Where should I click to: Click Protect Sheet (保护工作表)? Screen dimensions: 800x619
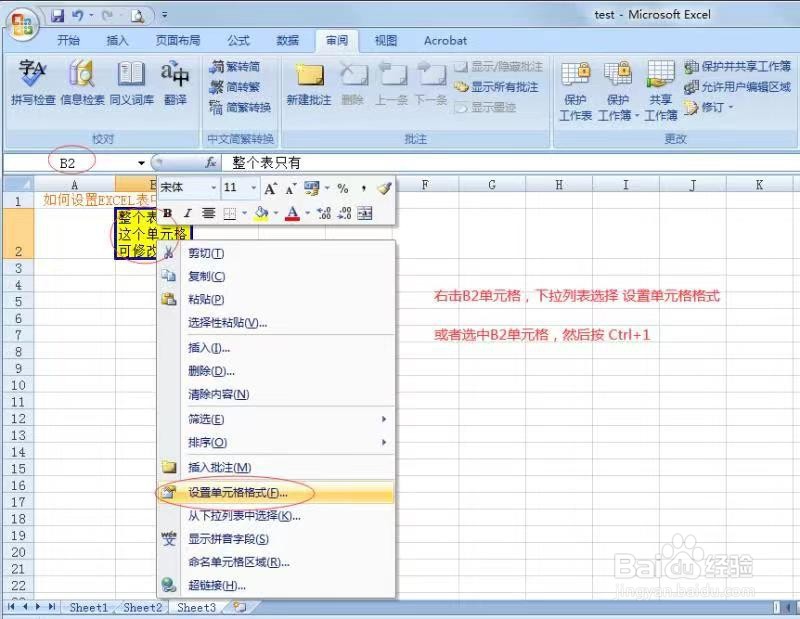(576, 91)
